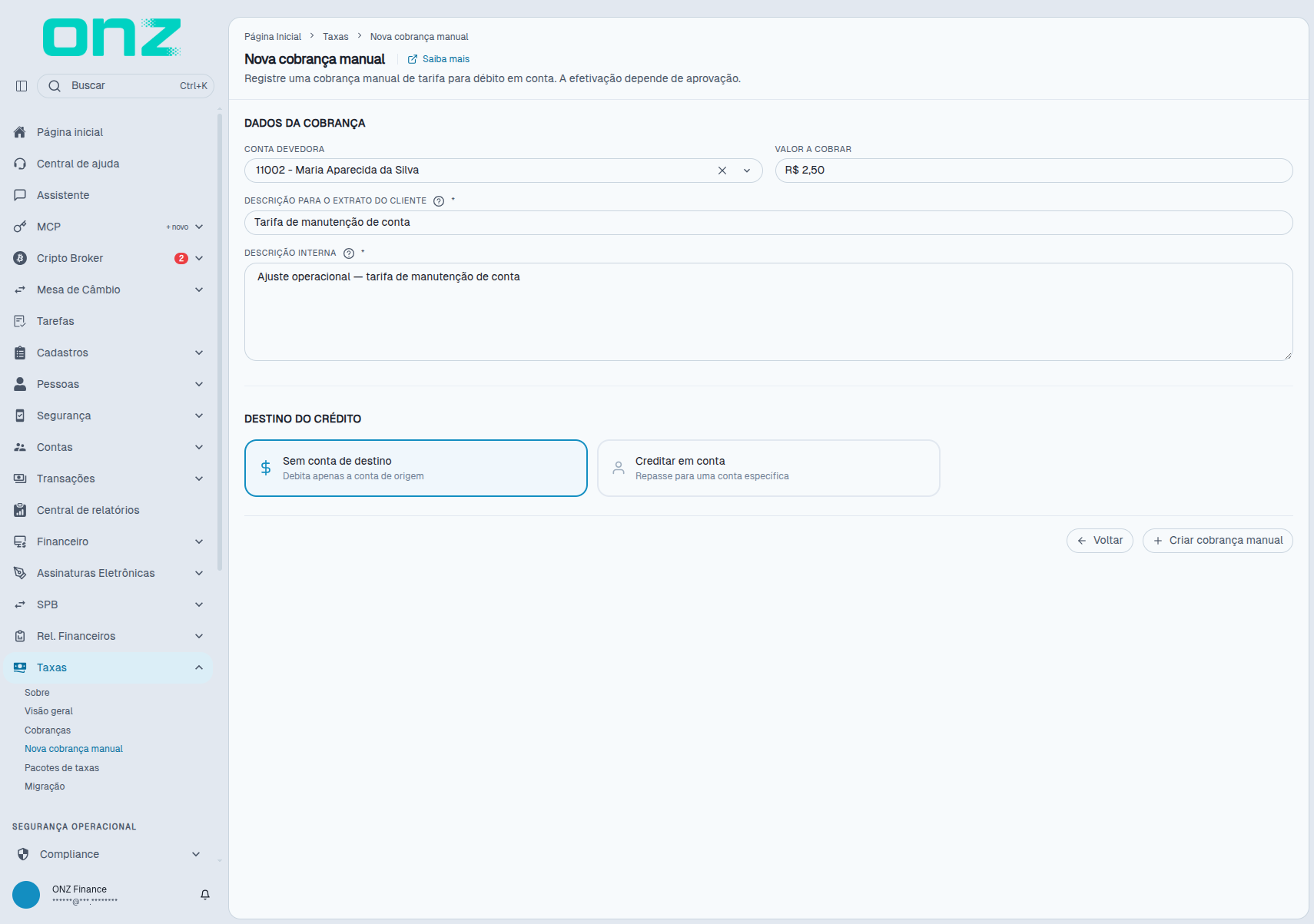The width and height of the screenshot is (1314, 924).
Task: Click the Buscar search box
Action: pyautogui.click(x=125, y=86)
